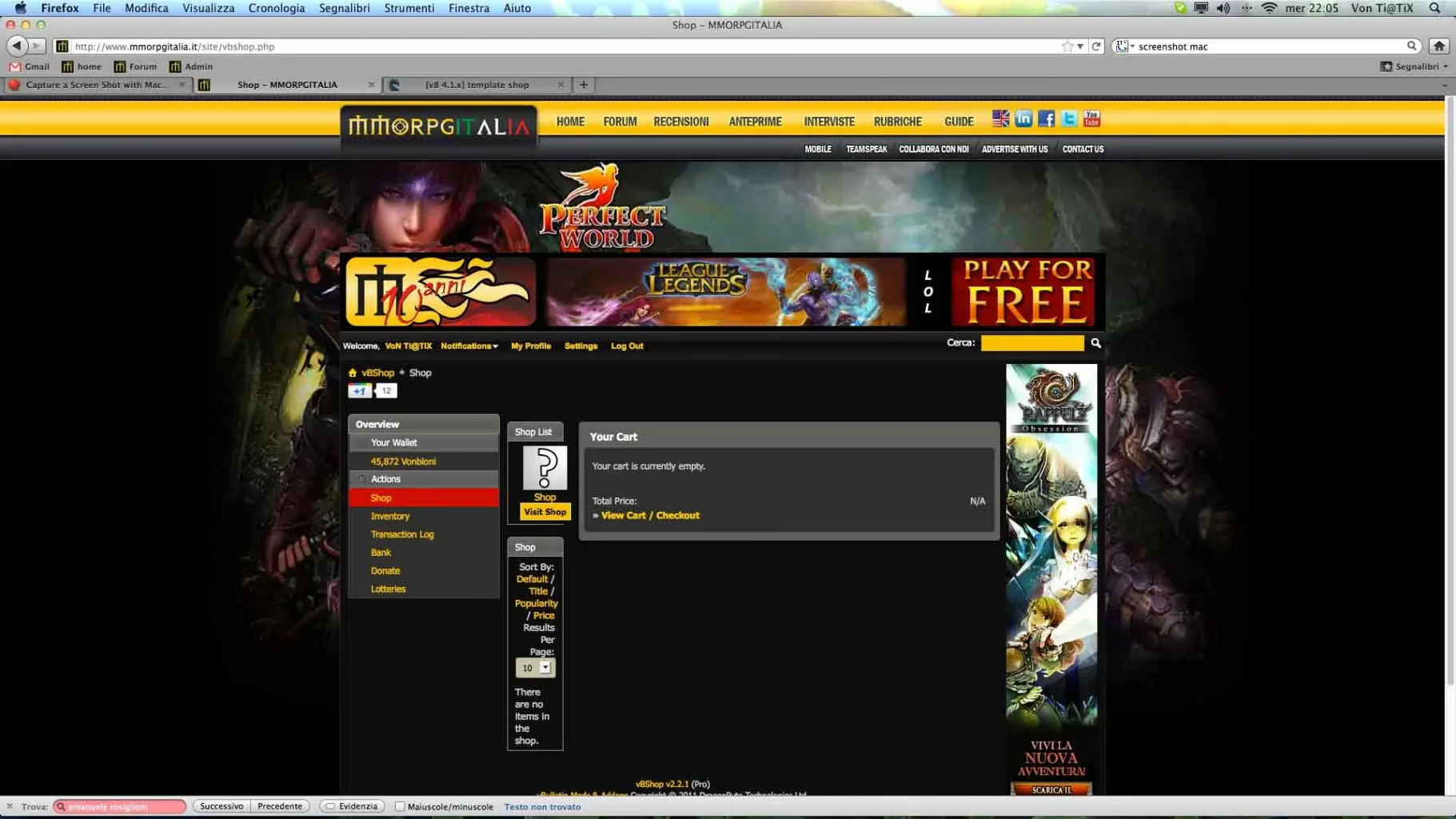Open Lotteries in the sidebar
This screenshot has height=819, width=1456.
pyautogui.click(x=388, y=589)
